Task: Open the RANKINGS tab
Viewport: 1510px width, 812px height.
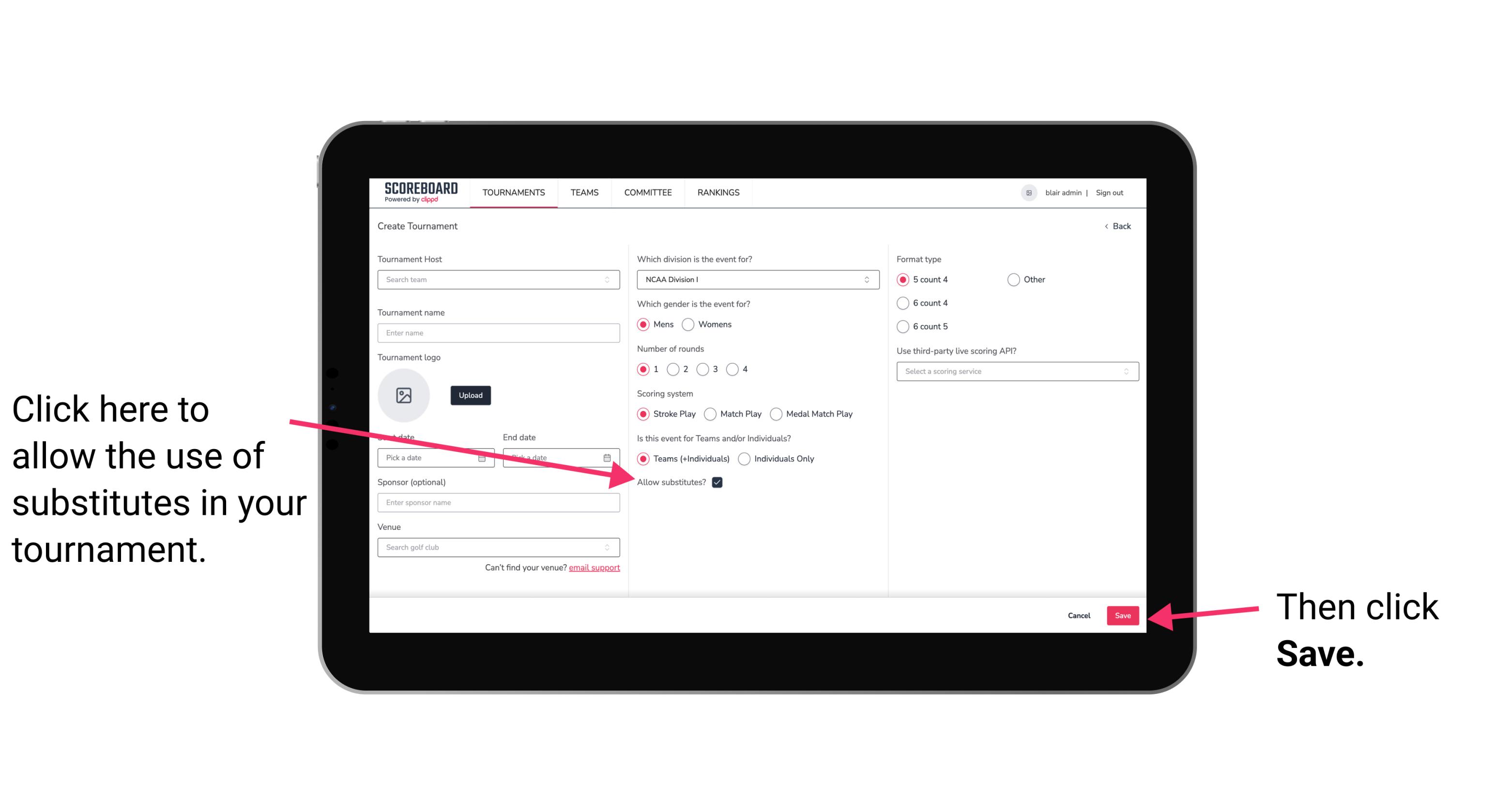Action: click(718, 192)
